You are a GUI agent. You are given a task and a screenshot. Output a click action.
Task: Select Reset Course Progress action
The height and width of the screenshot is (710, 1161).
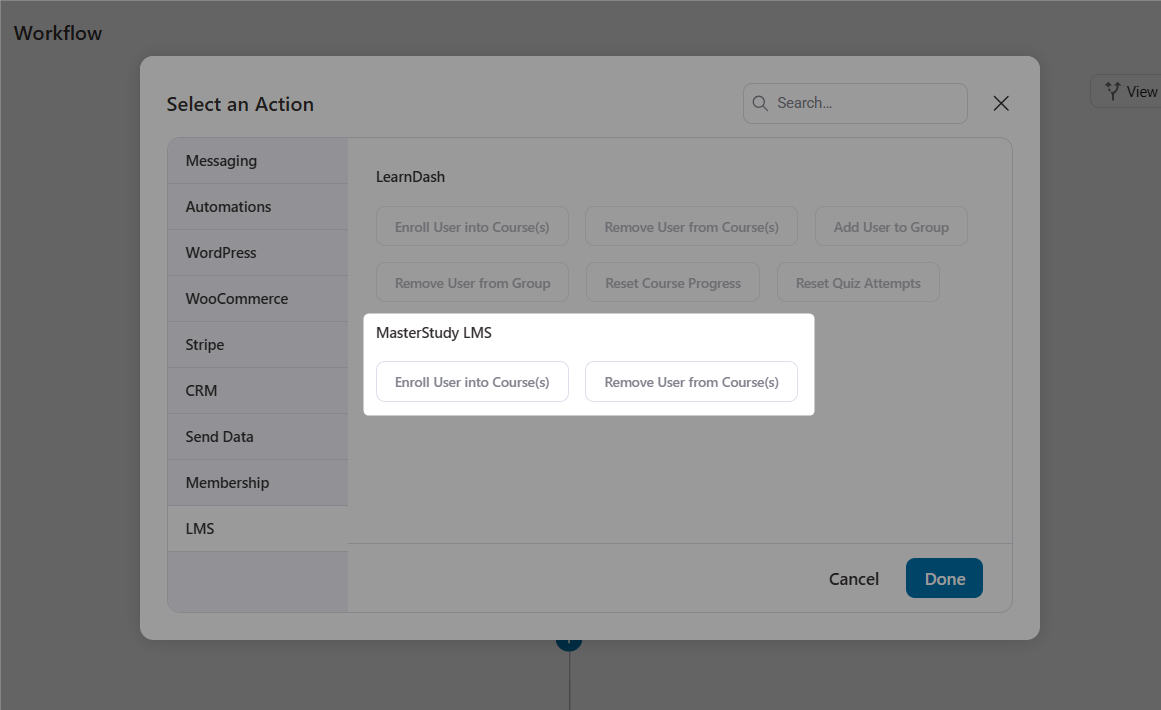pyautogui.click(x=673, y=282)
